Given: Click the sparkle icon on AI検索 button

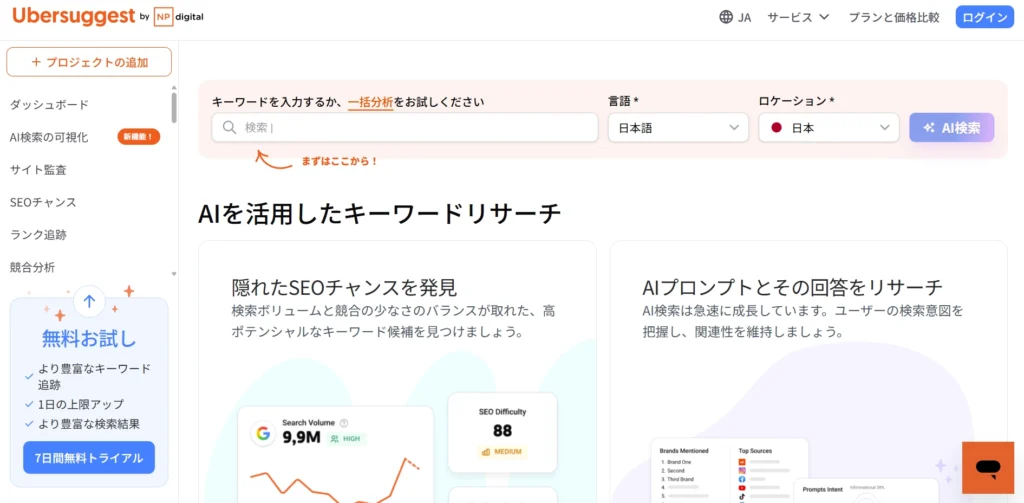Looking at the screenshot, I should 929,128.
